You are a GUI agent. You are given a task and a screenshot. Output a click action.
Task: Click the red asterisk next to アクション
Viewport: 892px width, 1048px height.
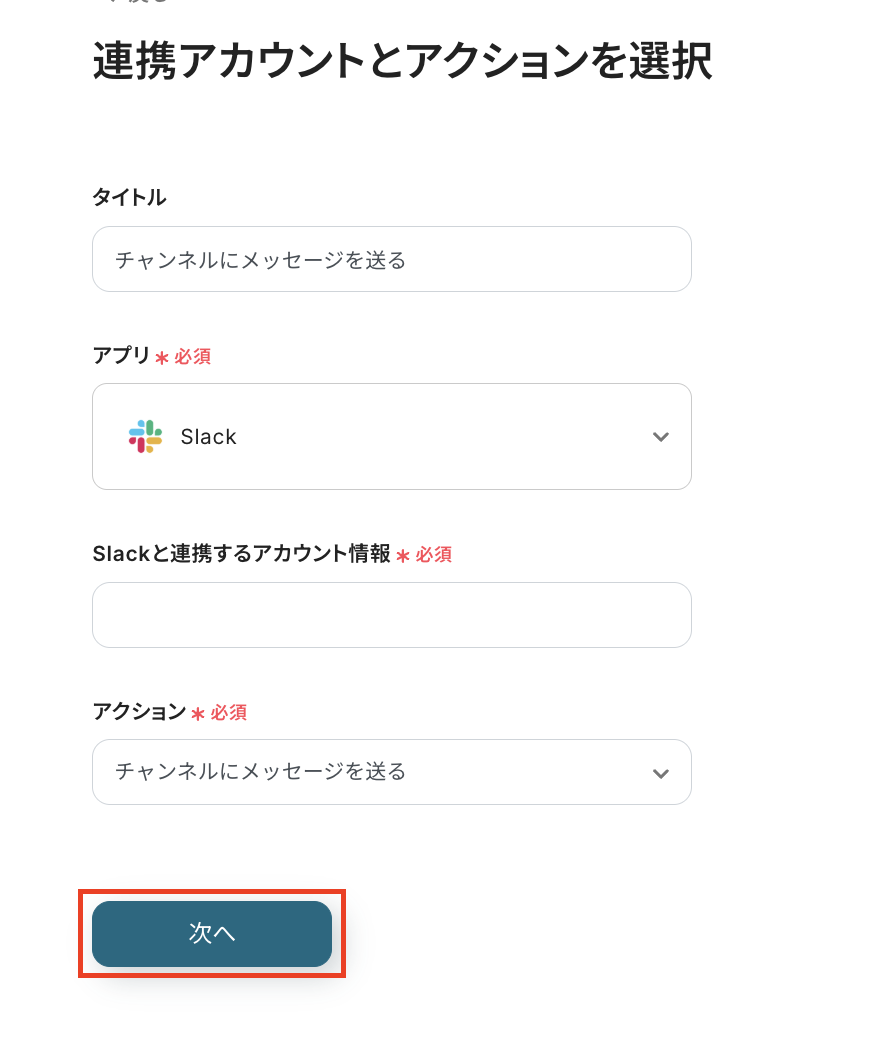[x=198, y=714]
